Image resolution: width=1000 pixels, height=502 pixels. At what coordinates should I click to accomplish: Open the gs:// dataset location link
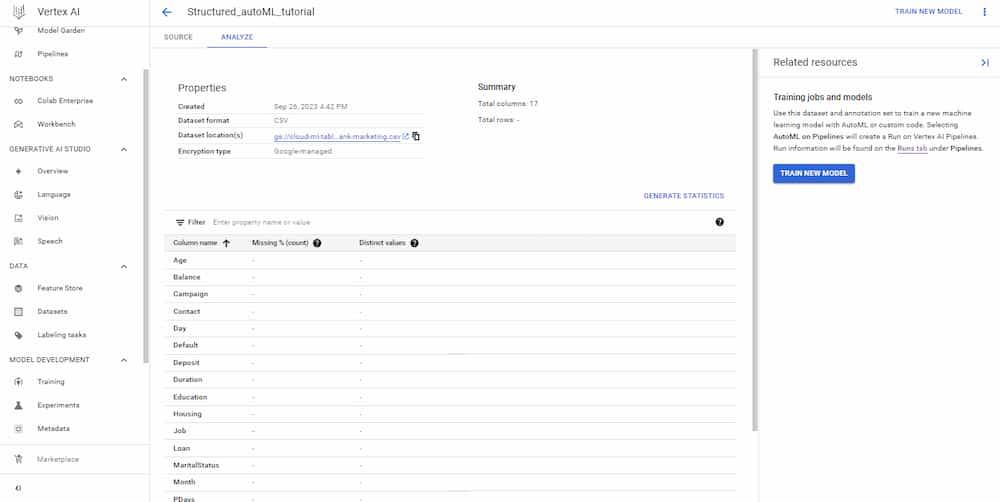tap(337, 137)
